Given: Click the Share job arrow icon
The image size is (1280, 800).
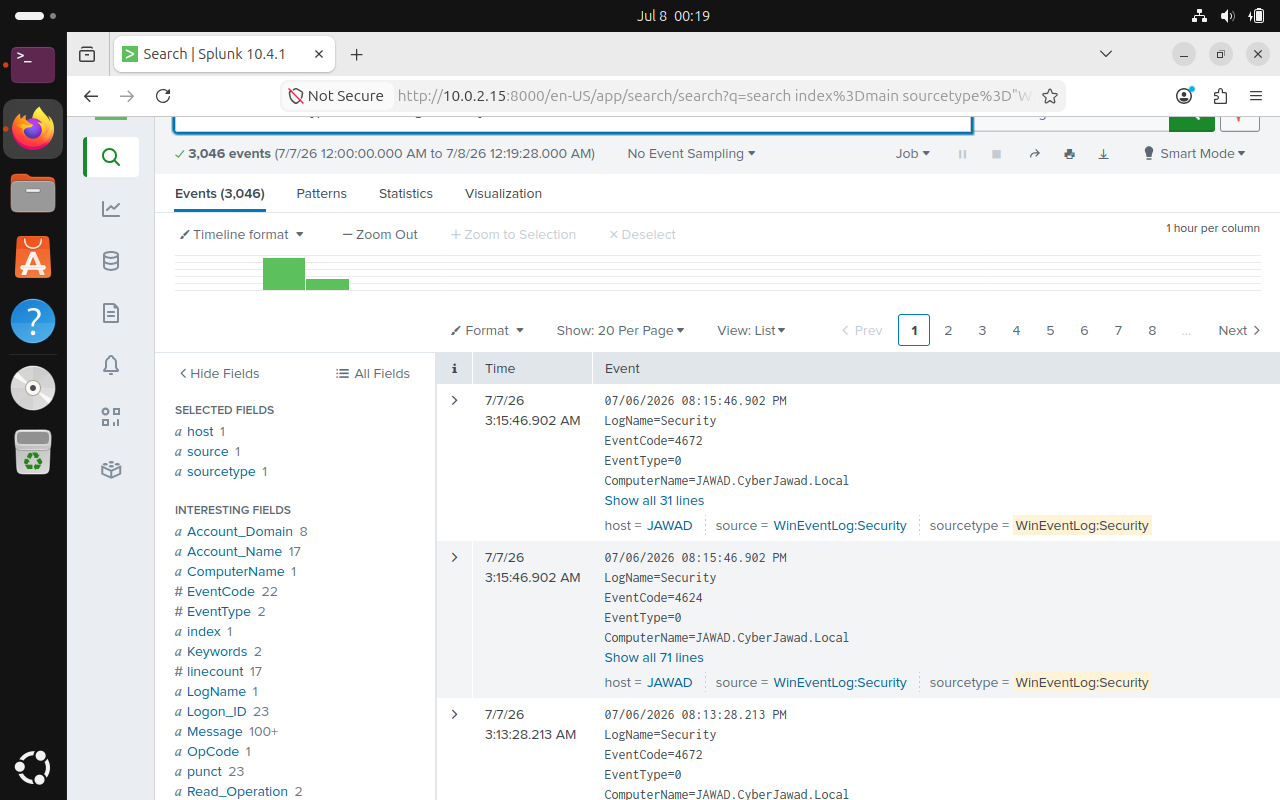Looking at the screenshot, I should [x=1035, y=154].
